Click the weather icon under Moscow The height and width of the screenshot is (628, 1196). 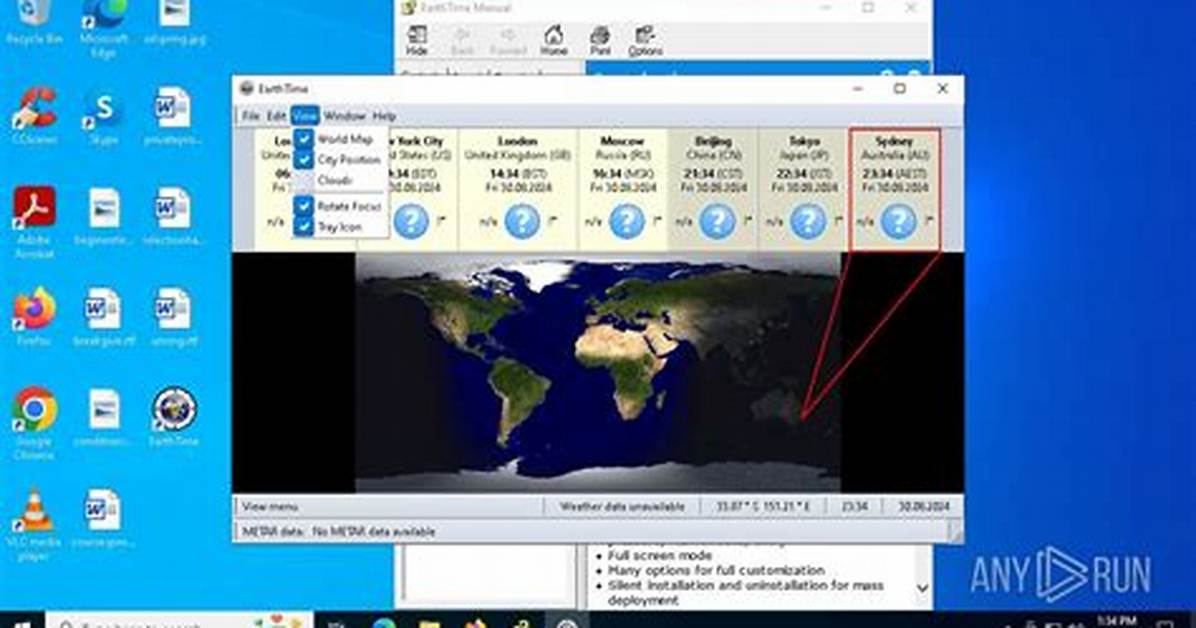click(x=627, y=221)
